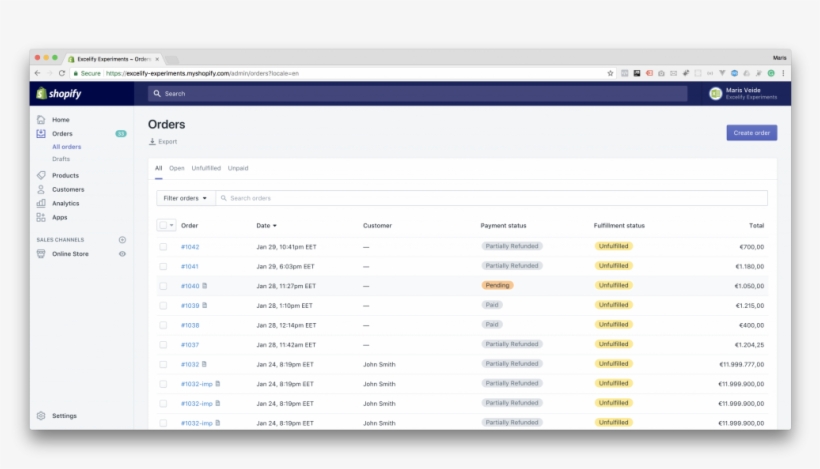Click the add sales channel plus icon
The height and width of the screenshot is (469, 820).
pos(122,240)
